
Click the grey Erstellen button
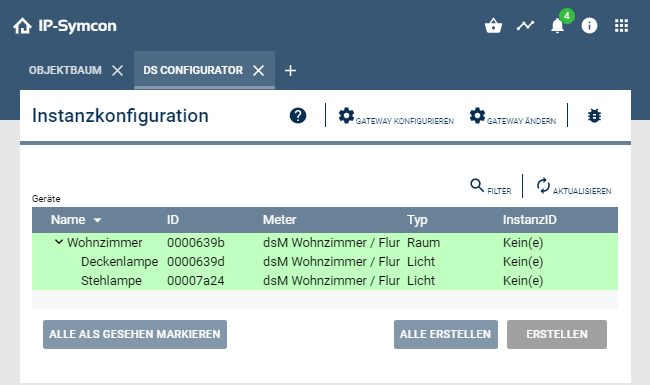tap(557, 334)
